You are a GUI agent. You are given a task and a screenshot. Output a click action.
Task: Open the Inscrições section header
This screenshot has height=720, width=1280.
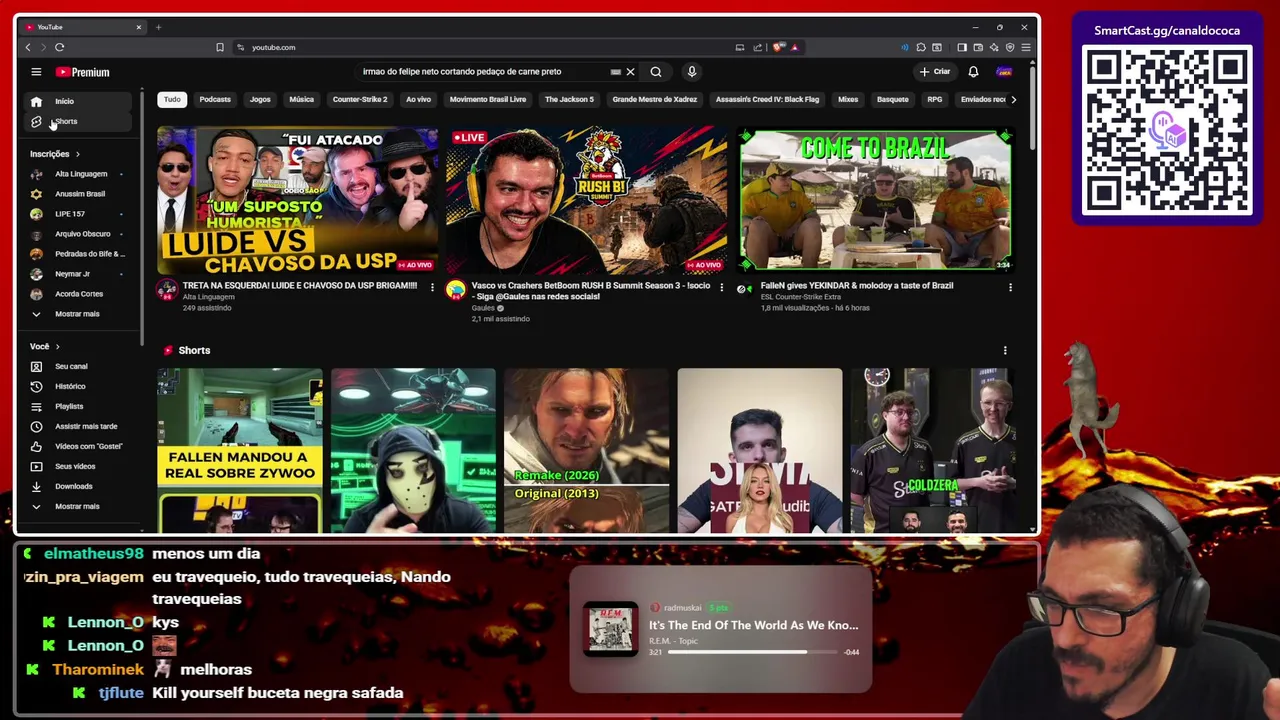pos(55,154)
